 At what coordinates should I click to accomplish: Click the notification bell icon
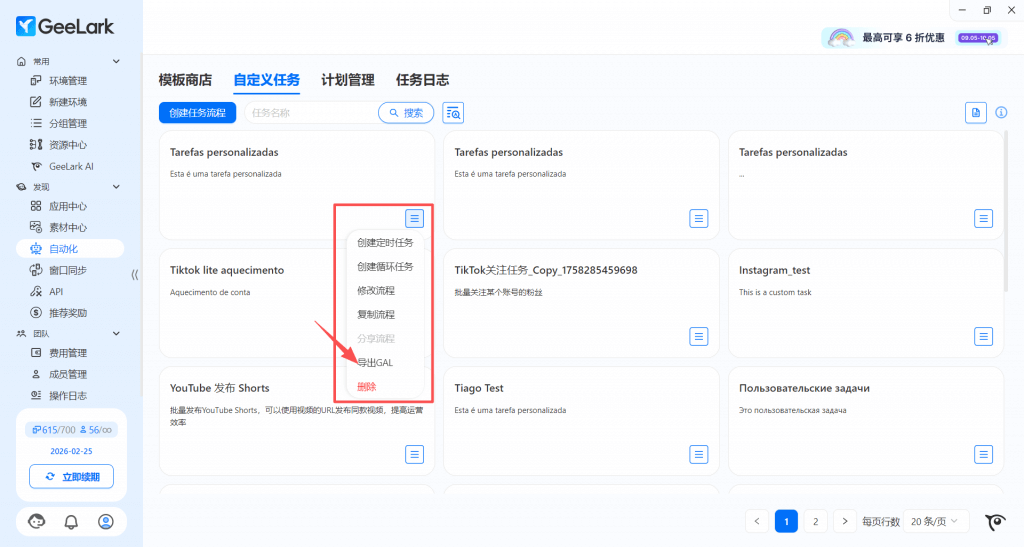(71, 521)
